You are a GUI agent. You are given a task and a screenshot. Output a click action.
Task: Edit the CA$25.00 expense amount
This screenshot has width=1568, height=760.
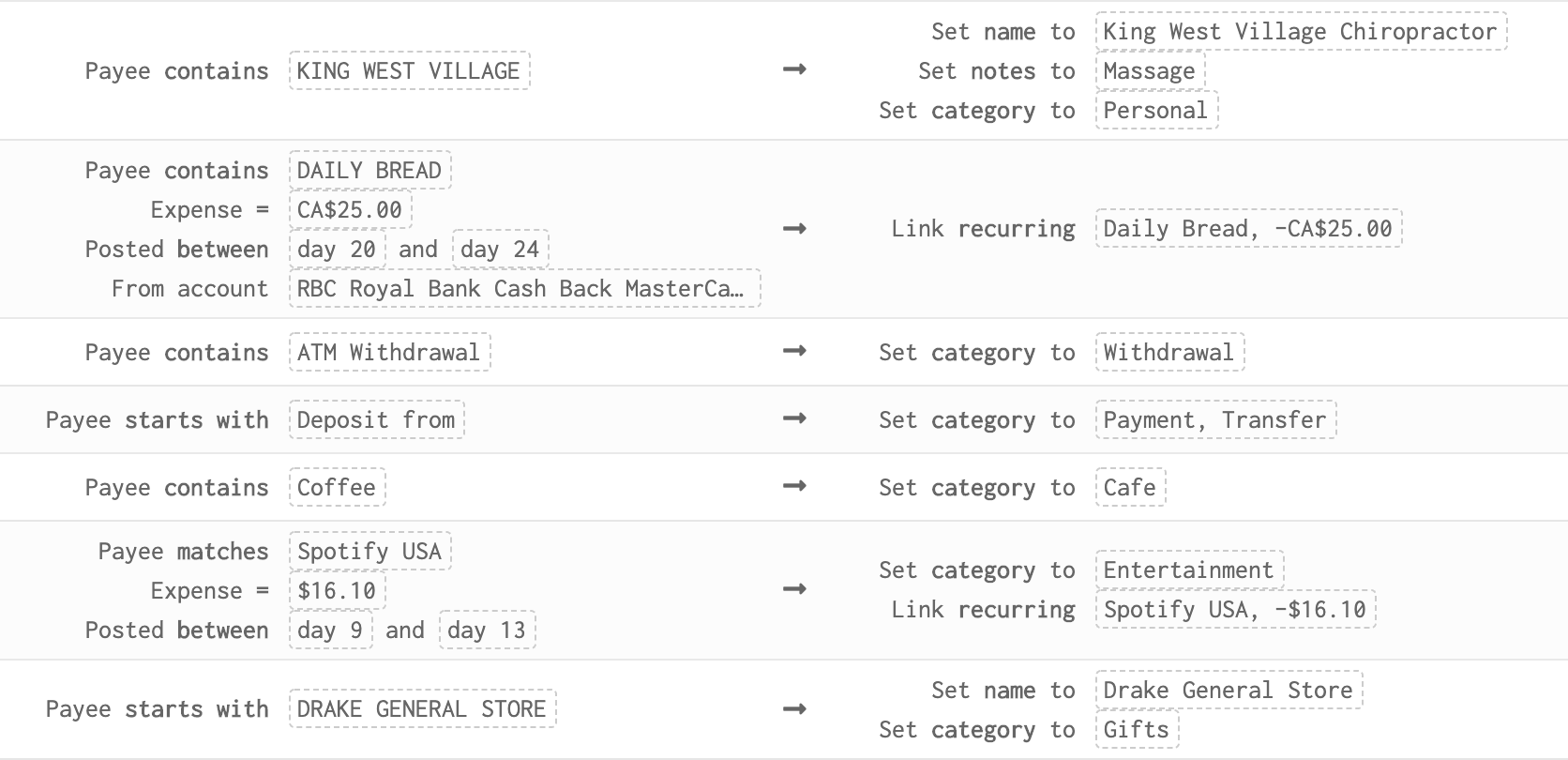point(350,210)
